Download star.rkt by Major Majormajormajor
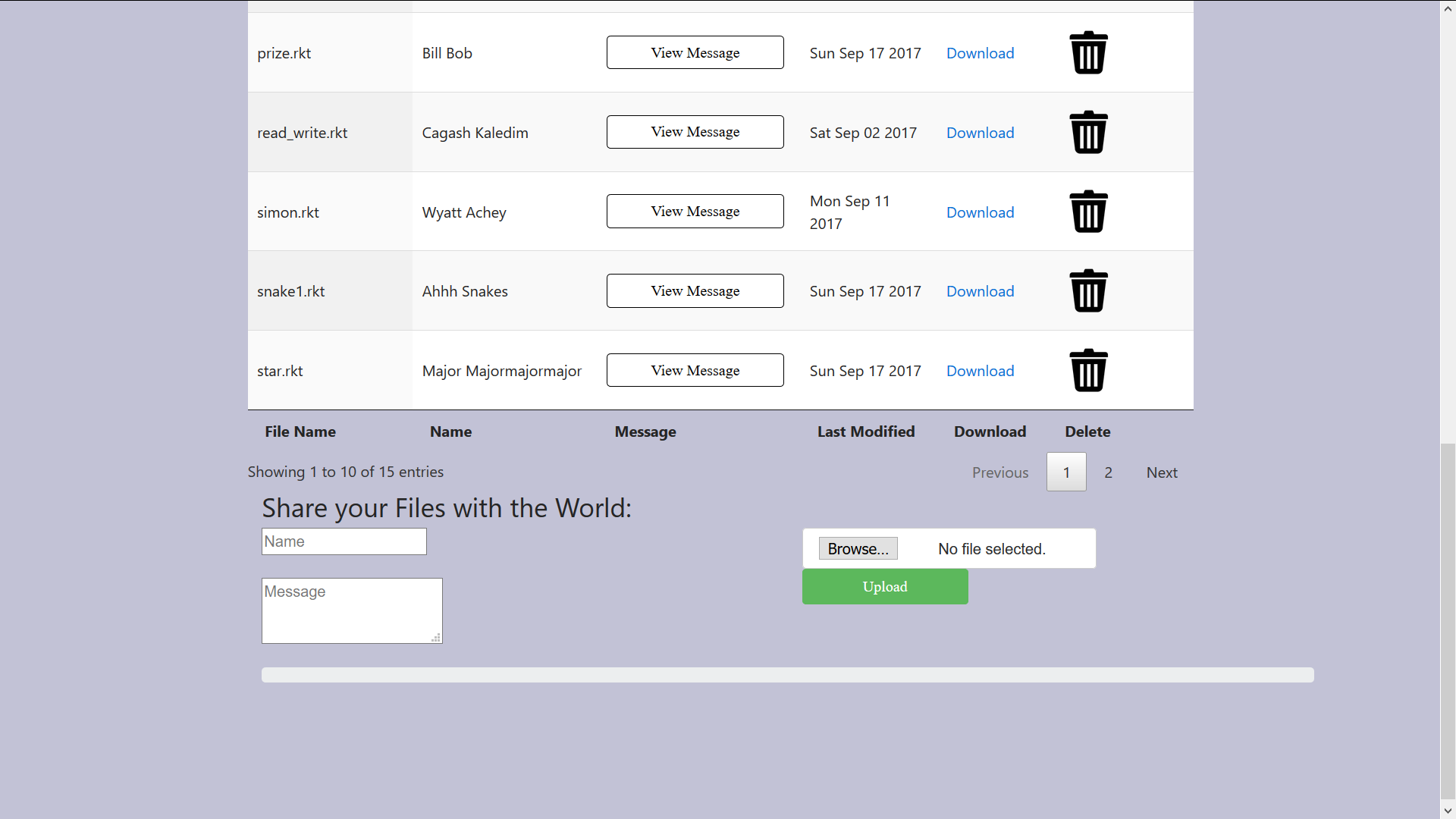This screenshot has width=1456, height=819. 980,371
